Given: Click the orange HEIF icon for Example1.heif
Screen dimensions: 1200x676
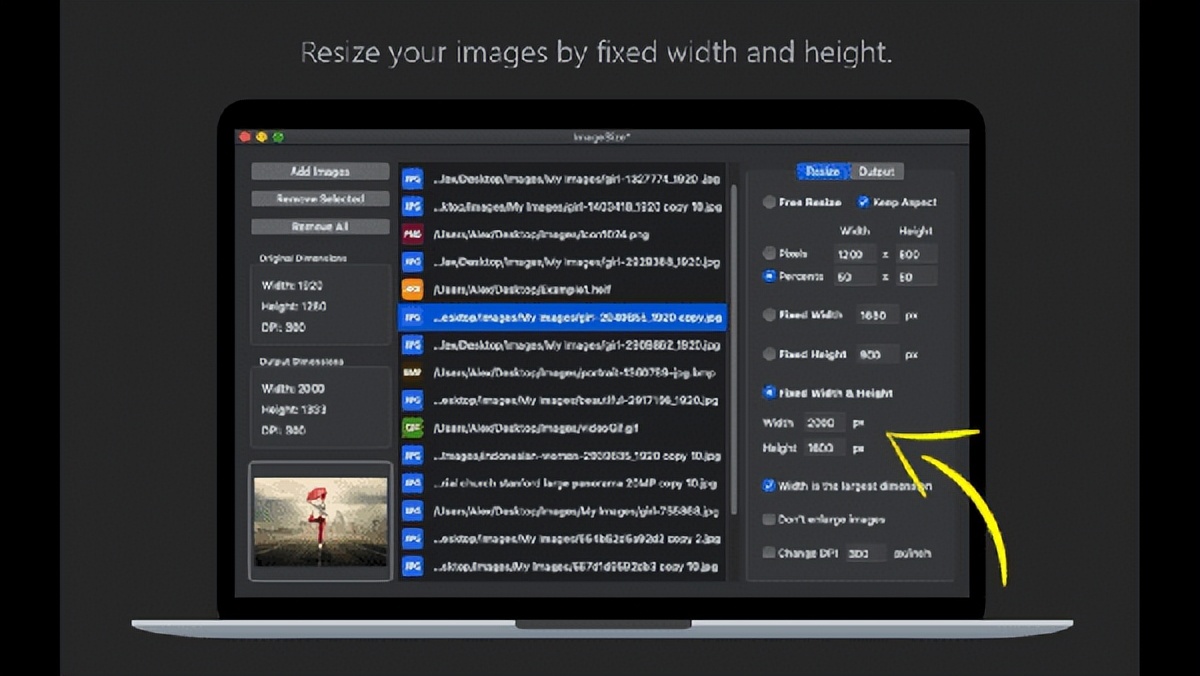Looking at the screenshot, I should 412,290.
